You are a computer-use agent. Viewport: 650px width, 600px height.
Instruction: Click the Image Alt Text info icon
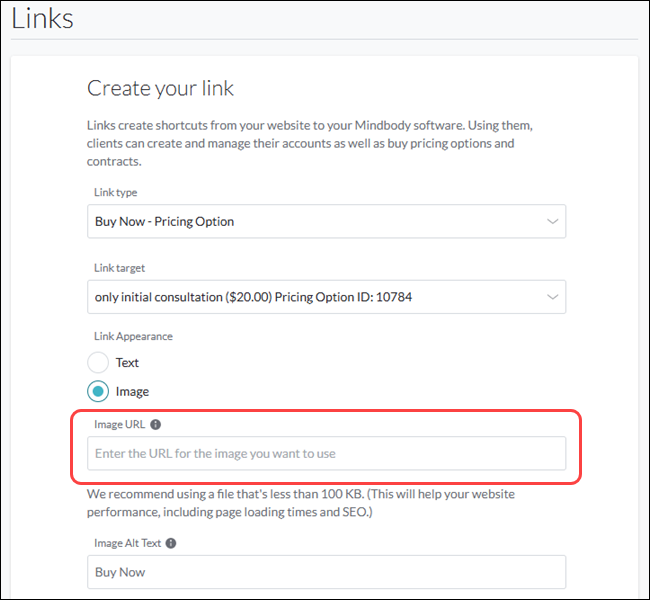click(x=171, y=543)
